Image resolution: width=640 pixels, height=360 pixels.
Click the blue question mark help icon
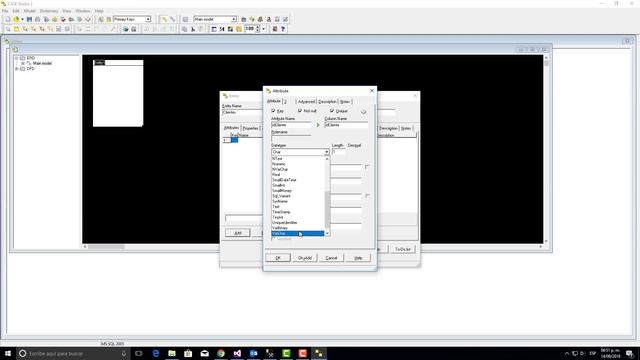coord(283,29)
